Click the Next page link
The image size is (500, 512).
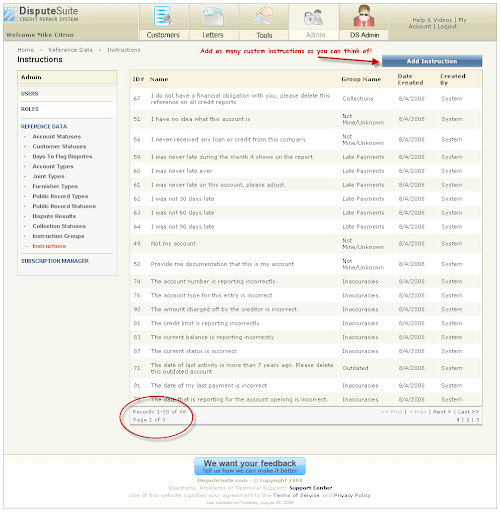pyautogui.click(x=442, y=412)
